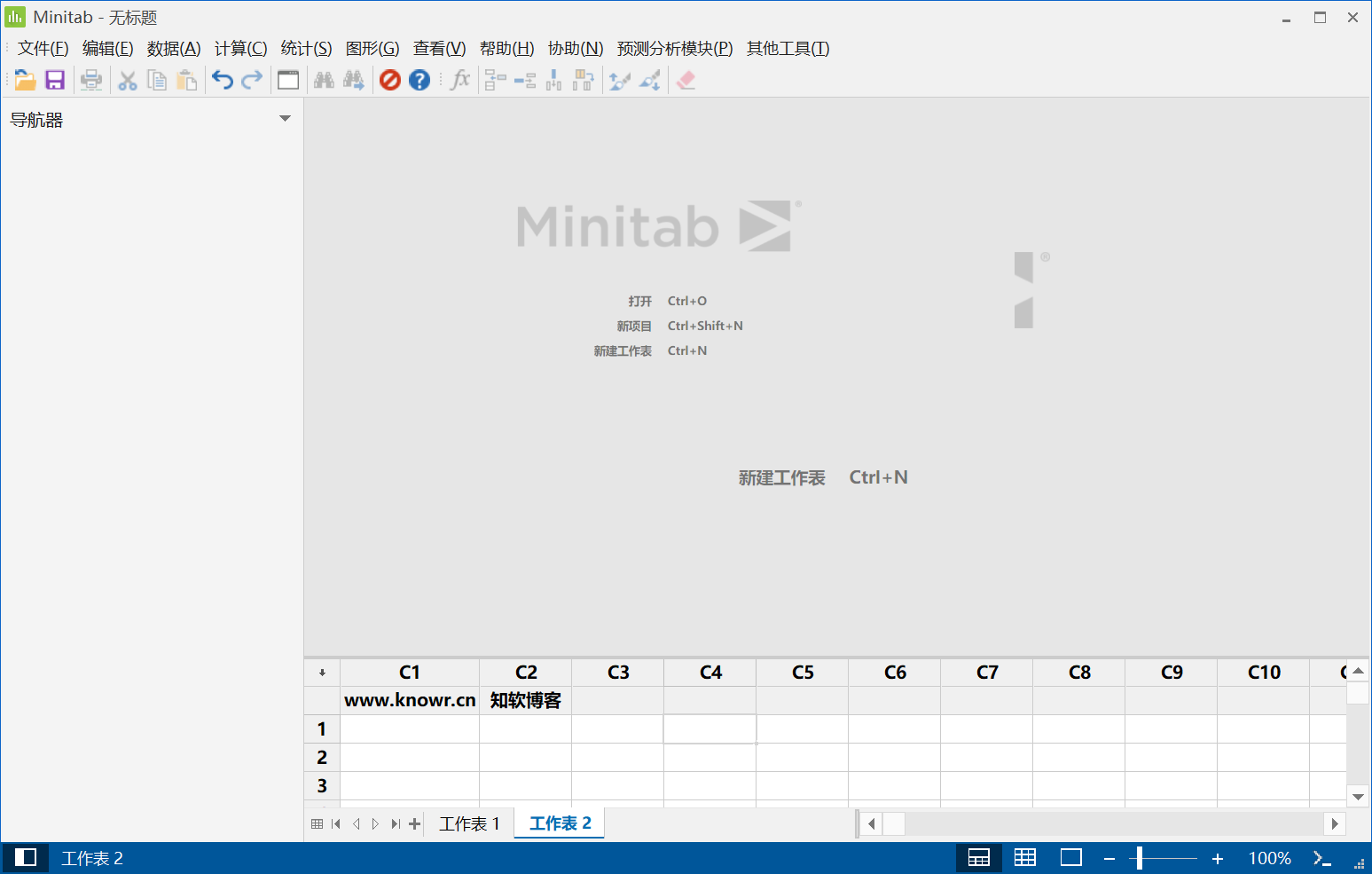The height and width of the screenshot is (874, 1372).
Task: Click the pink eraser icon
Action: (x=686, y=81)
